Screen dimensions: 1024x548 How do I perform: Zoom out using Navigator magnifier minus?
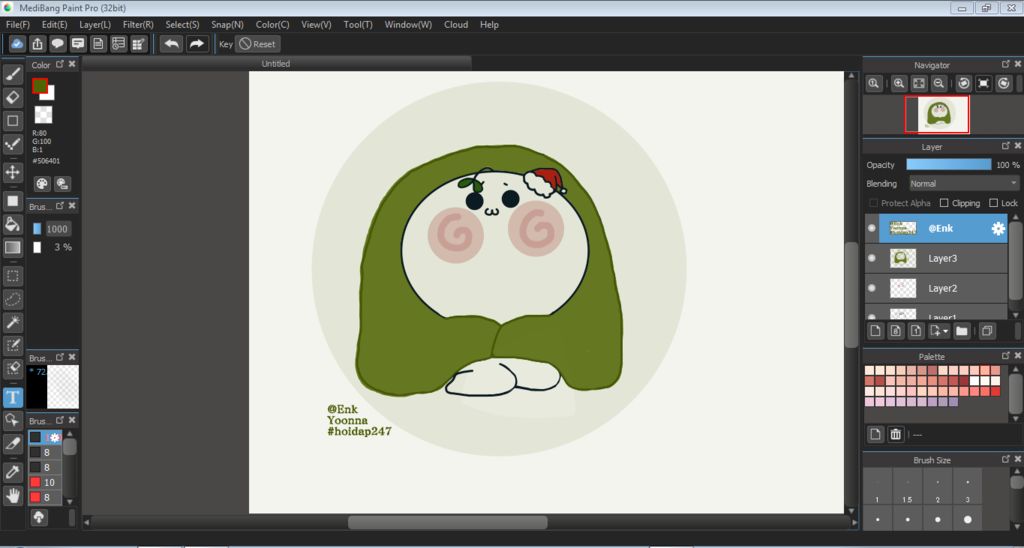[938, 83]
